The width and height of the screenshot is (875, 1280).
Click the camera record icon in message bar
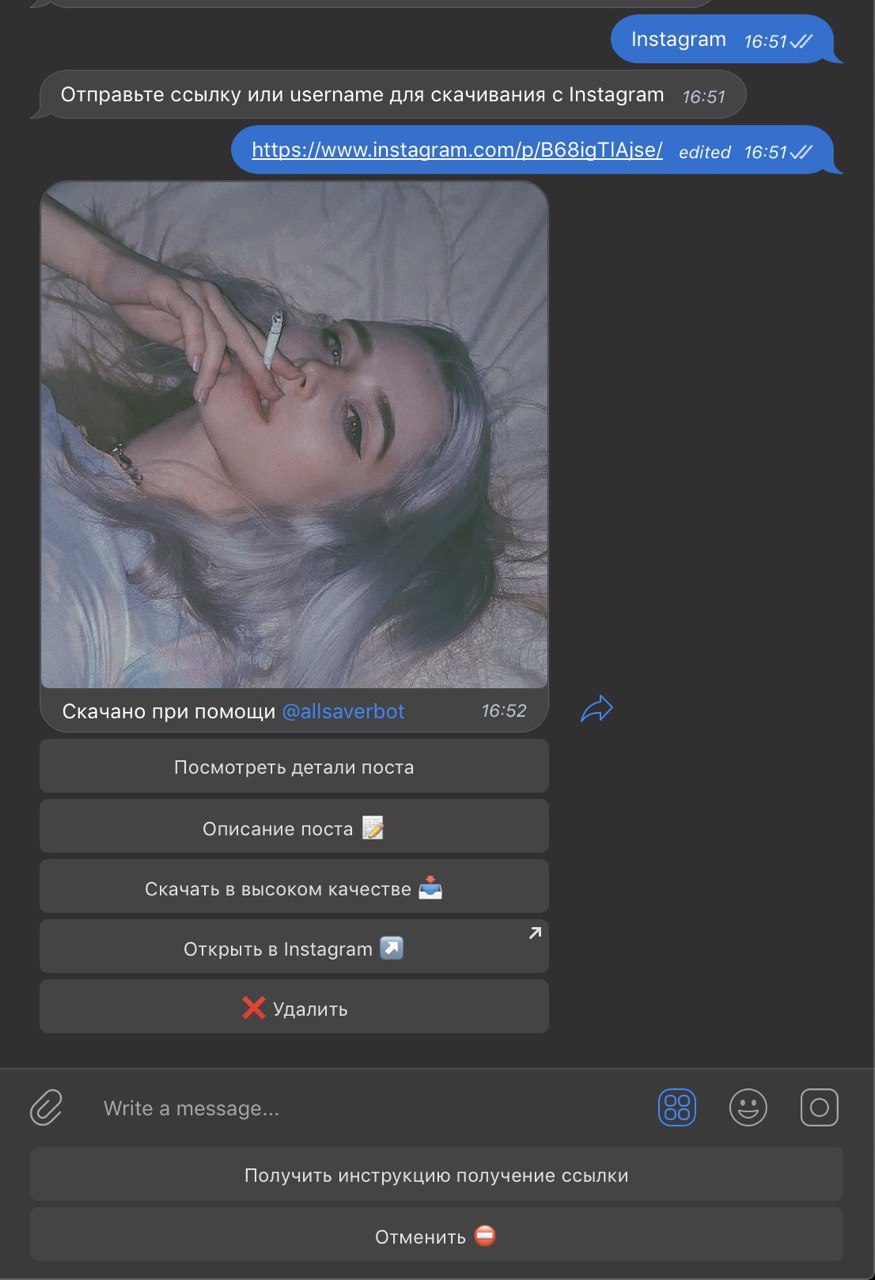click(x=819, y=1108)
